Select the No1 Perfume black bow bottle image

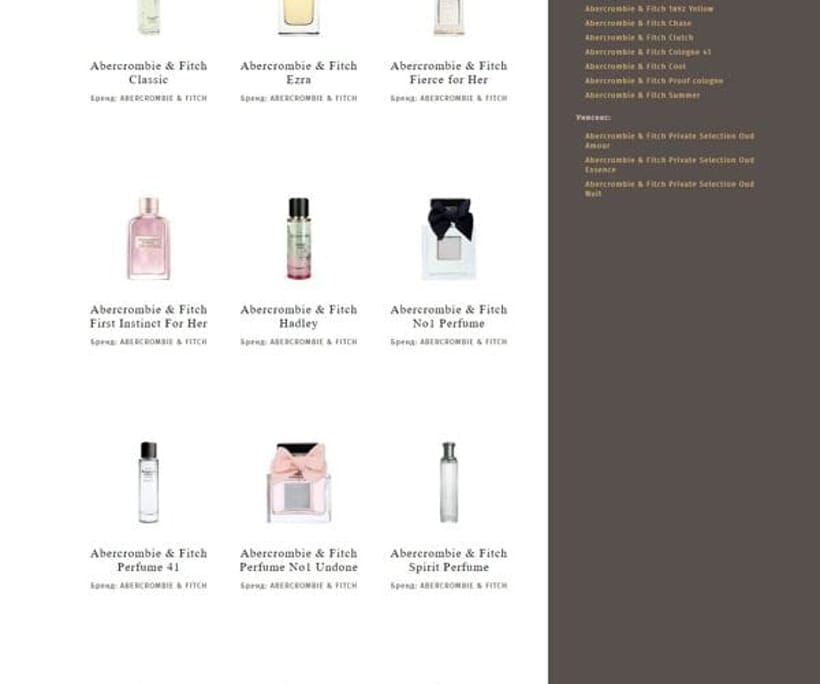pyautogui.click(x=449, y=238)
